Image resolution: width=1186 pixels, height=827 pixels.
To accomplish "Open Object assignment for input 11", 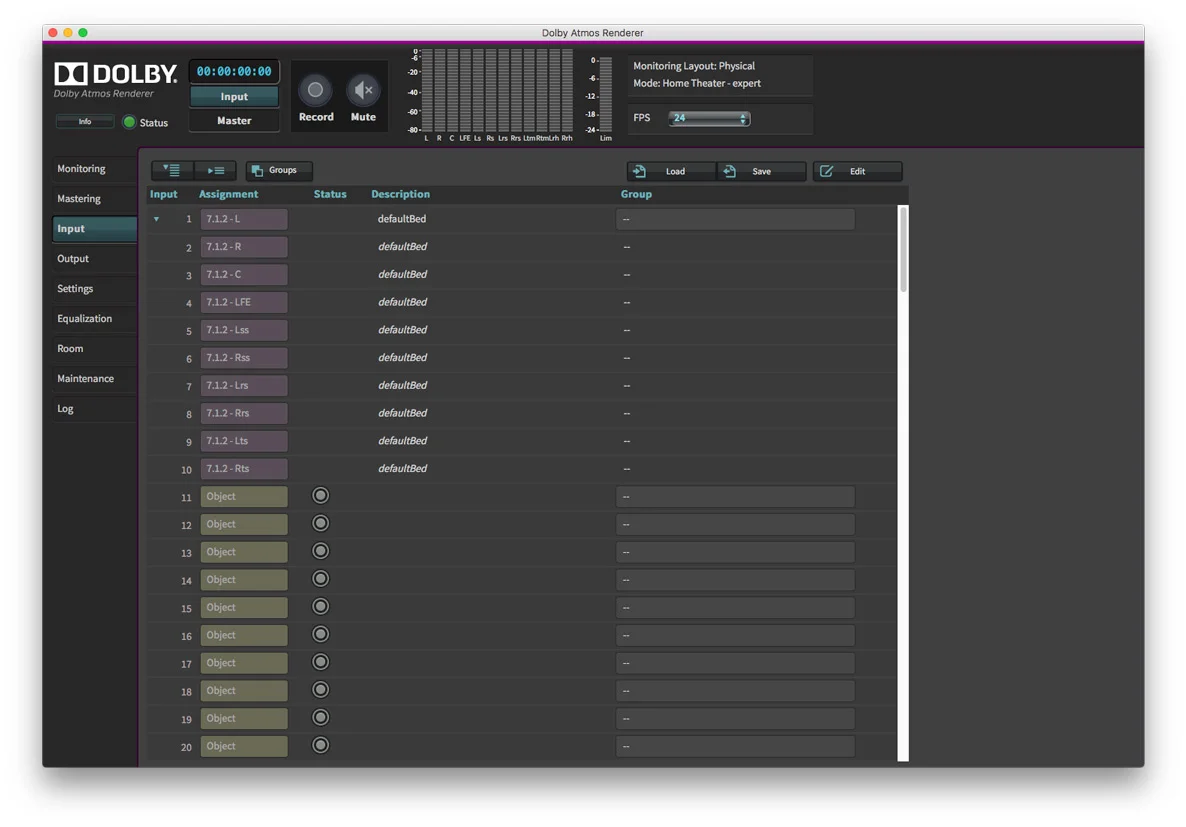I will click(x=244, y=496).
